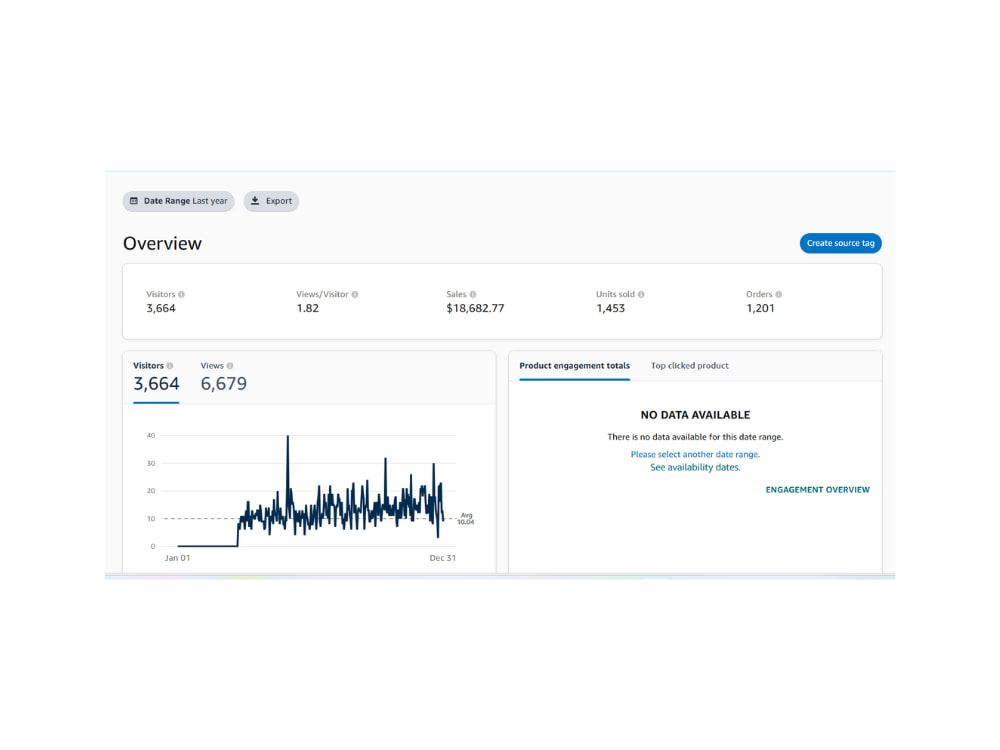Click the Overview heading
The image size is (1000, 750).
tap(162, 244)
